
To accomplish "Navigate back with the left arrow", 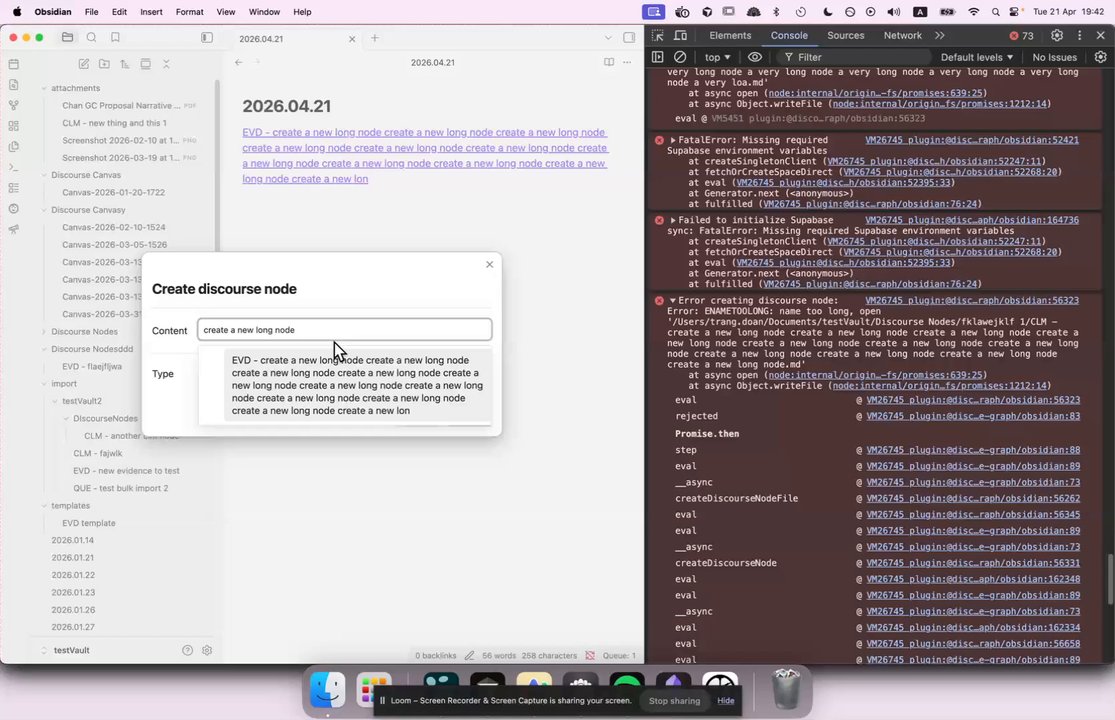I will [x=239, y=63].
